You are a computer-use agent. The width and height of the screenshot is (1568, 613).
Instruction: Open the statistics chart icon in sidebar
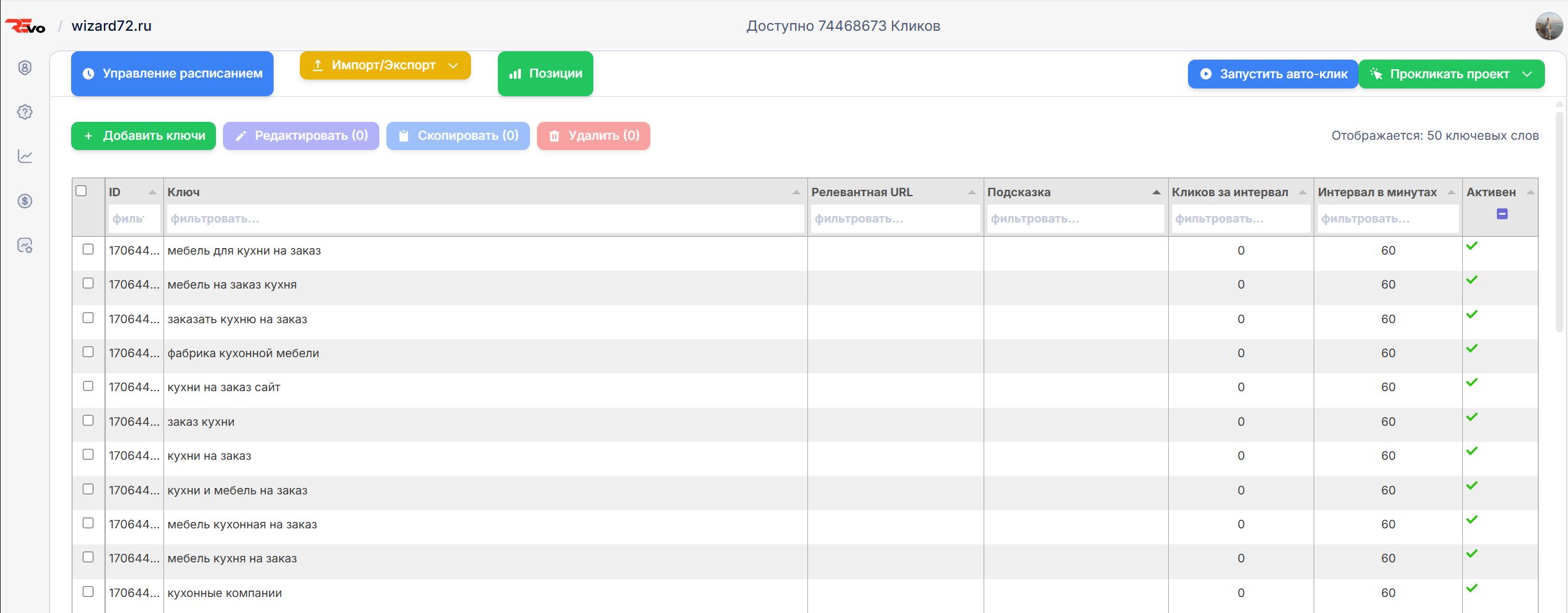[24, 157]
